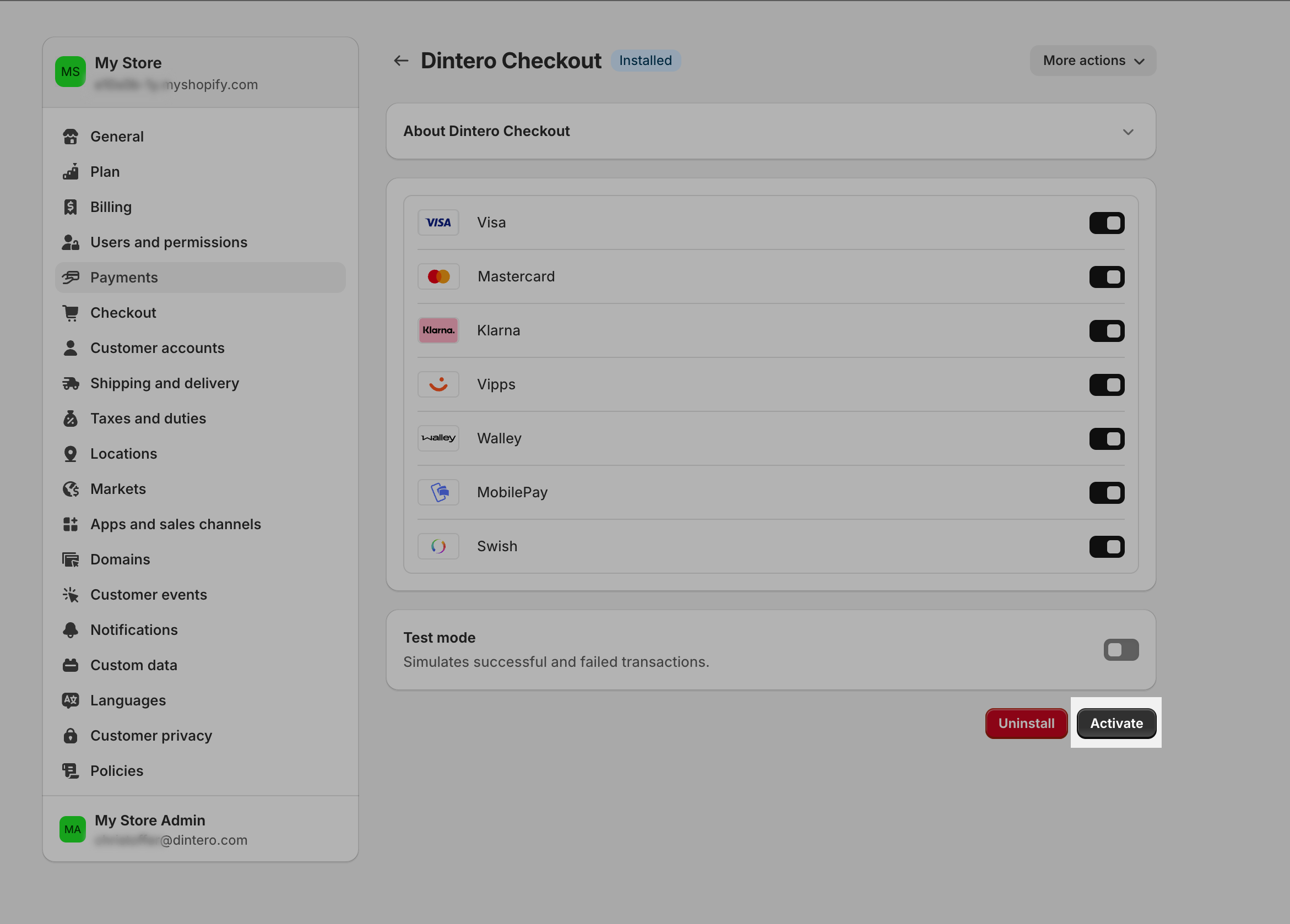
Task: Switch off the MobilePay toggle
Action: pos(1107,493)
